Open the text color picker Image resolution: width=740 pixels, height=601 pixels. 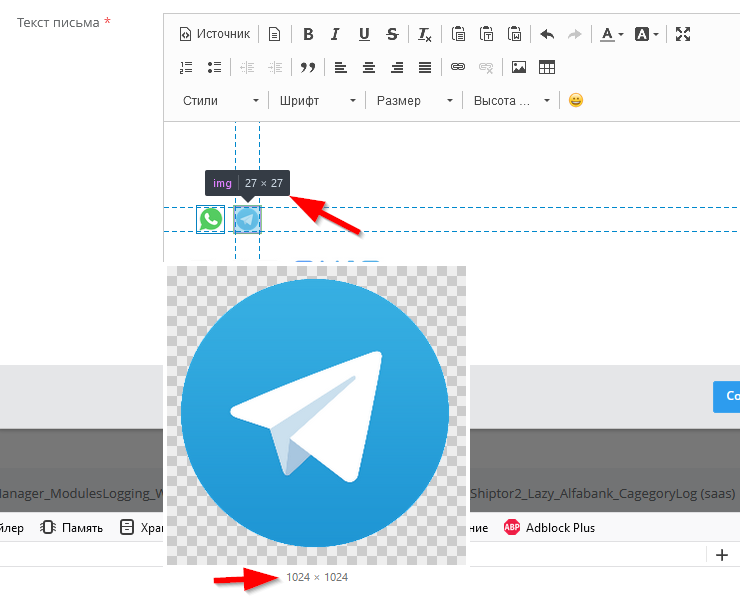pyautogui.click(x=611, y=34)
